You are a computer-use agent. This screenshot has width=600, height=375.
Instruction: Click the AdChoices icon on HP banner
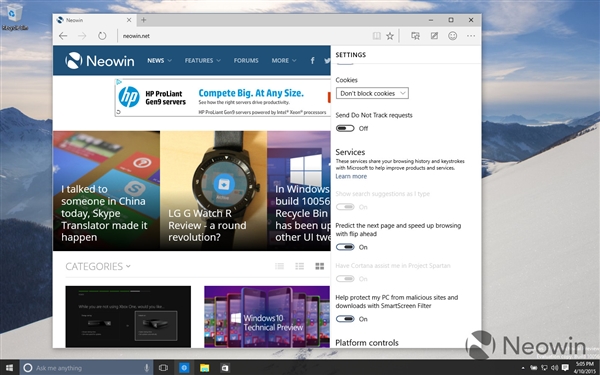[119, 82]
